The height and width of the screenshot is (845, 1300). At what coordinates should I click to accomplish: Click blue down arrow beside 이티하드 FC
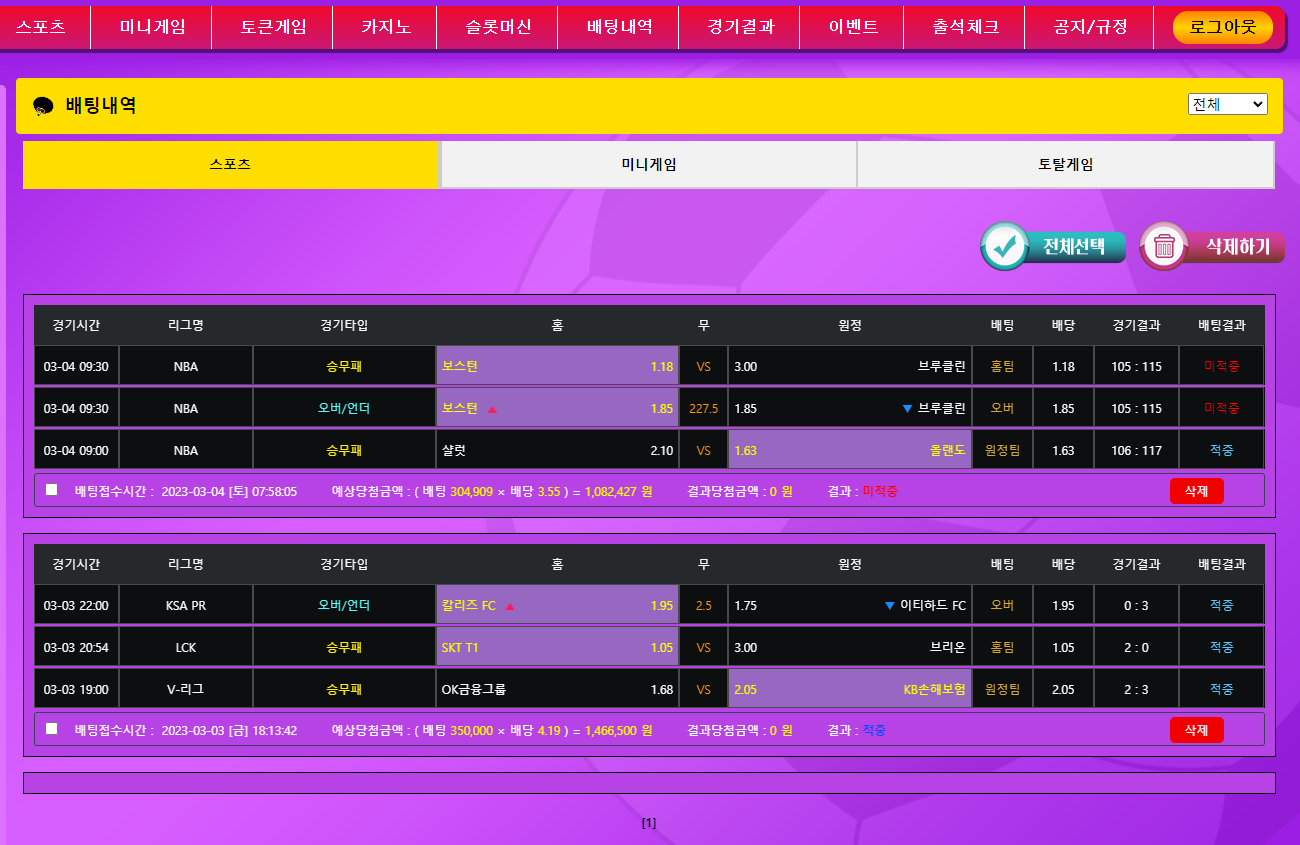coord(890,606)
